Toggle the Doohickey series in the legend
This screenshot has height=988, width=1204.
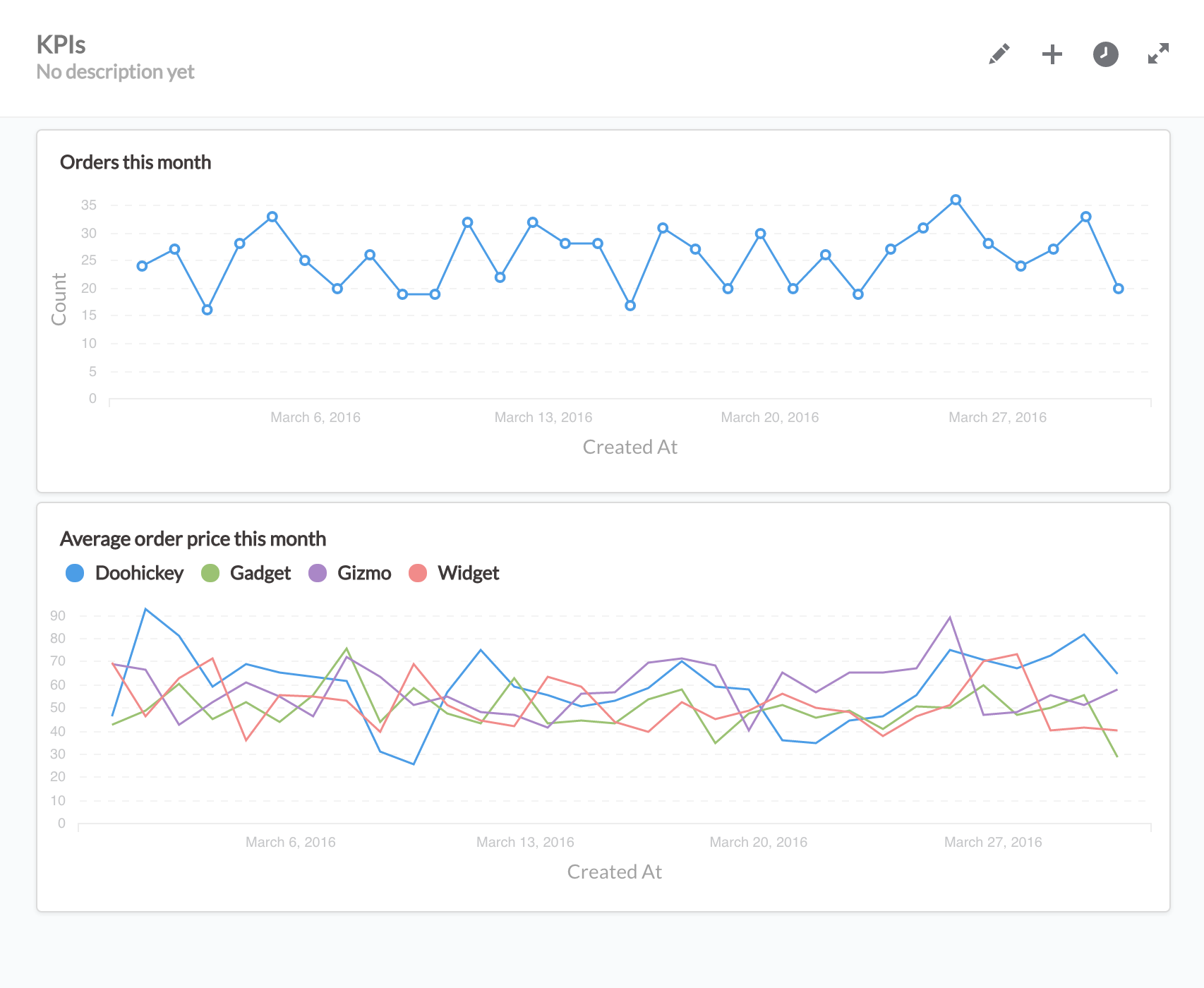(138, 573)
